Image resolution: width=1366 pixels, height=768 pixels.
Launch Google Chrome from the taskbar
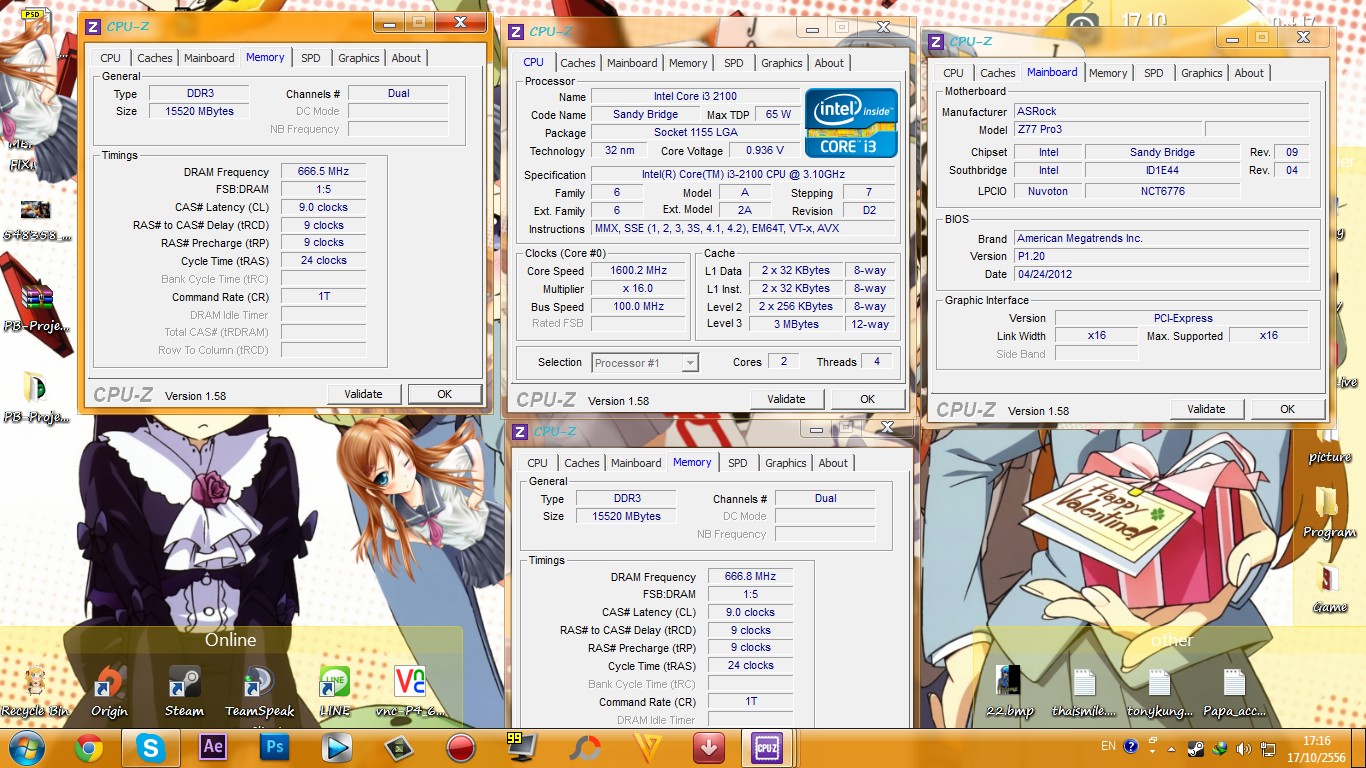click(x=89, y=747)
